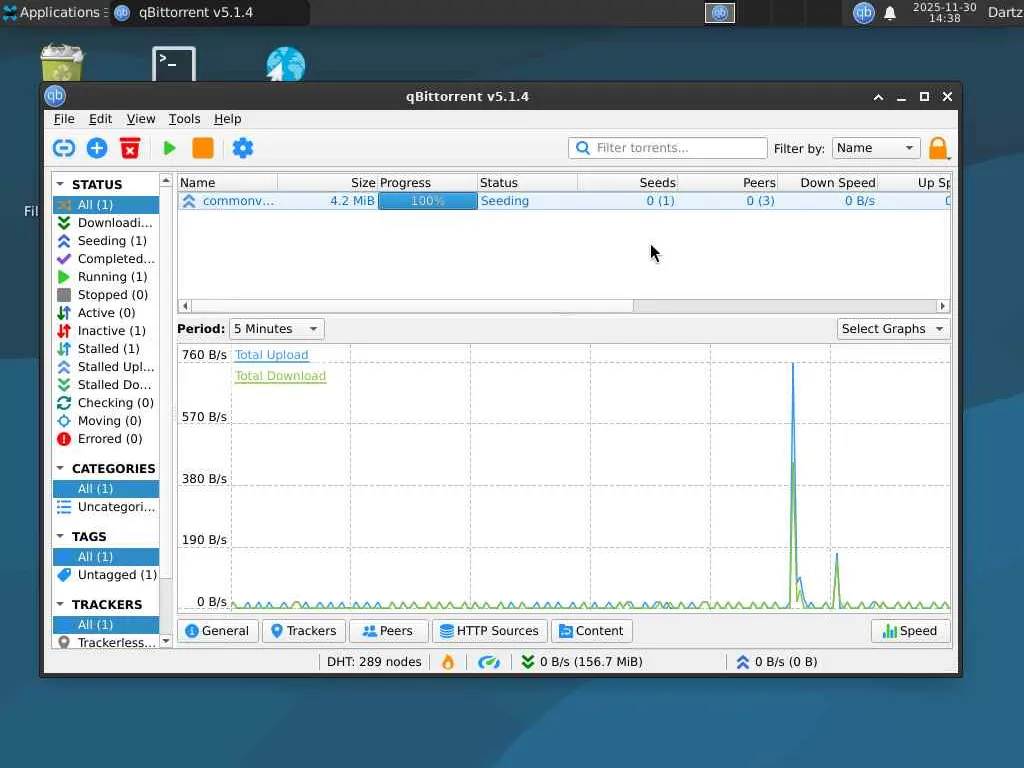This screenshot has height=768, width=1024.
Task: Open the Period 5 Minutes dropdown
Action: coord(276,328)
